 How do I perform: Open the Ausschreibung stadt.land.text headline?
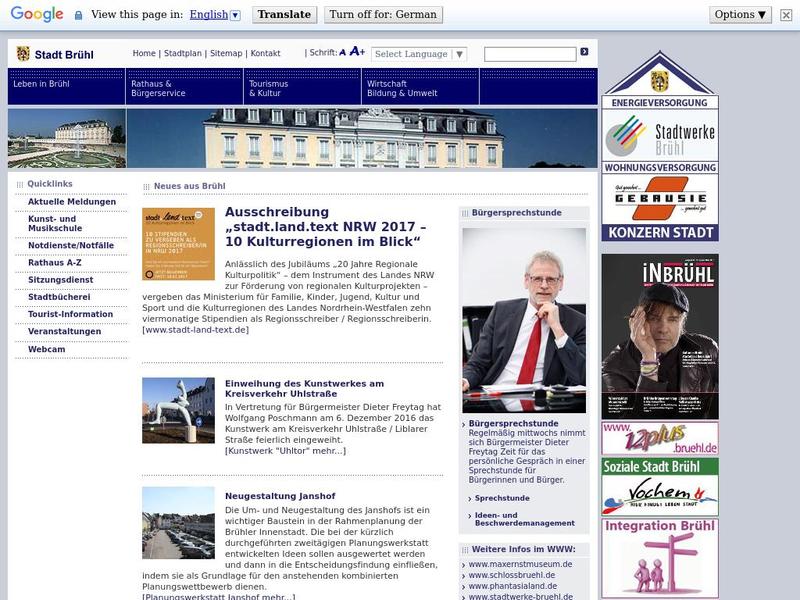[x=326, y=227]
